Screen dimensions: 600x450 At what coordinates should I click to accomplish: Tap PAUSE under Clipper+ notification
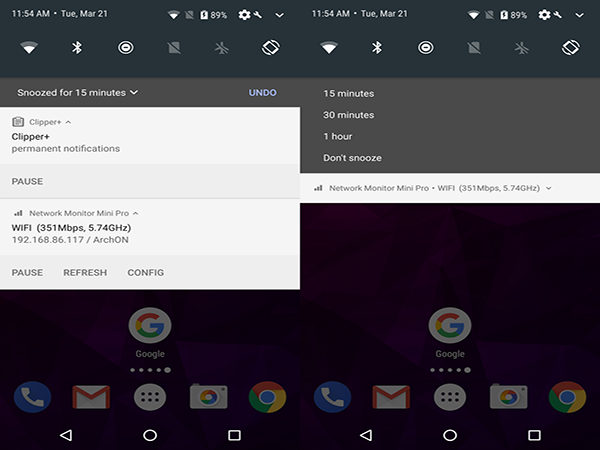coord(27,181)
